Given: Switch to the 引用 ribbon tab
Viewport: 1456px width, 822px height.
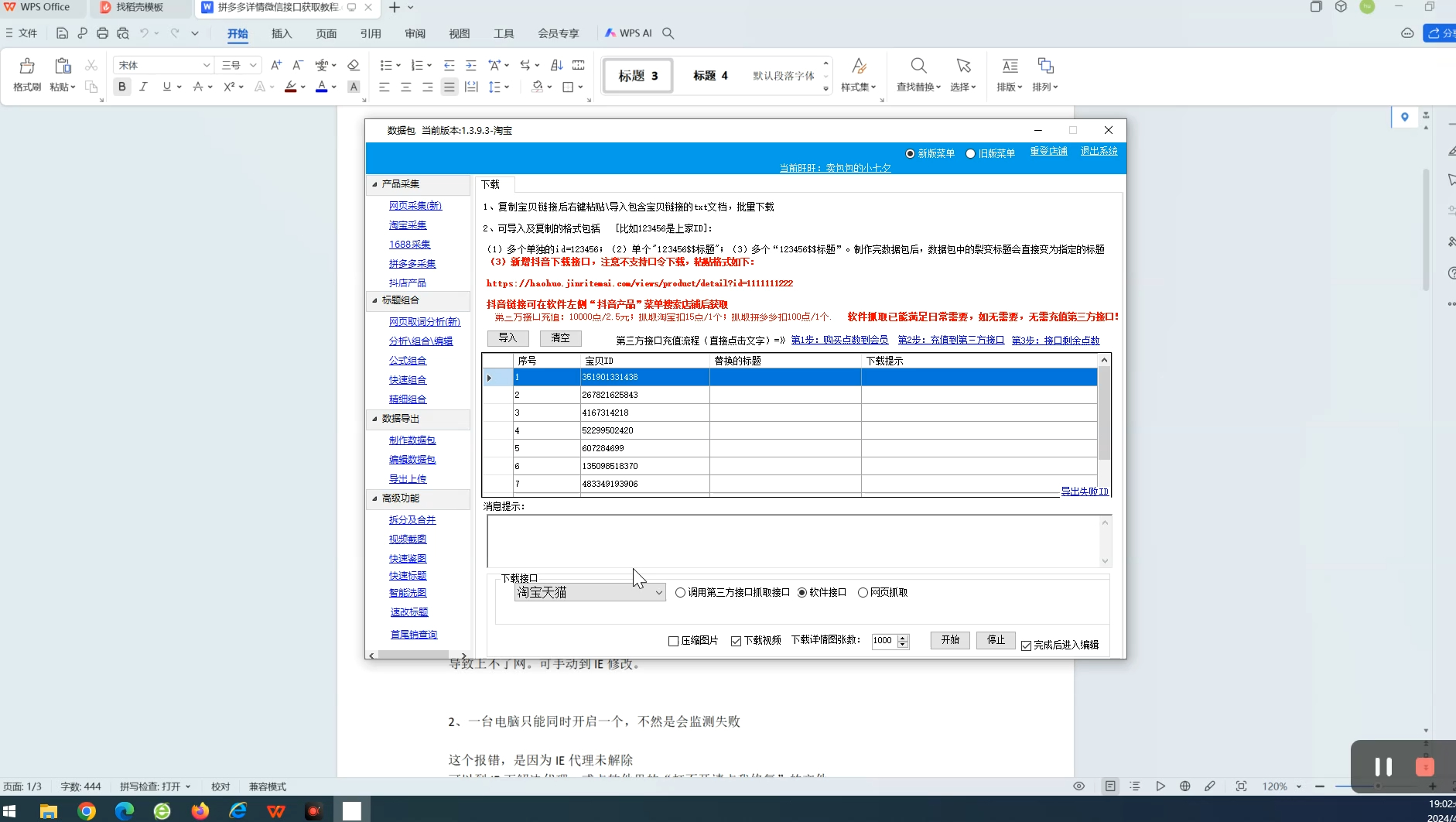Looking at the screenshot, I should pos(371,33).
